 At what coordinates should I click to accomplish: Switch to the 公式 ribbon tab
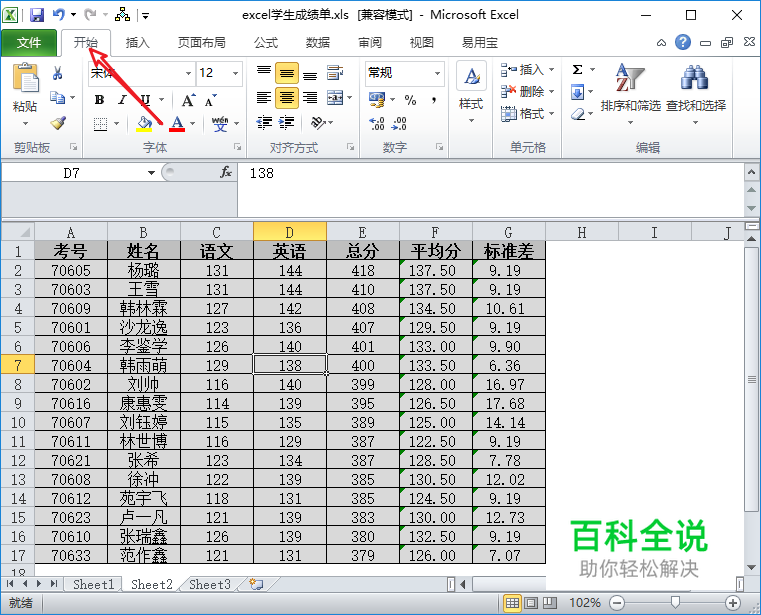point(266,43)
